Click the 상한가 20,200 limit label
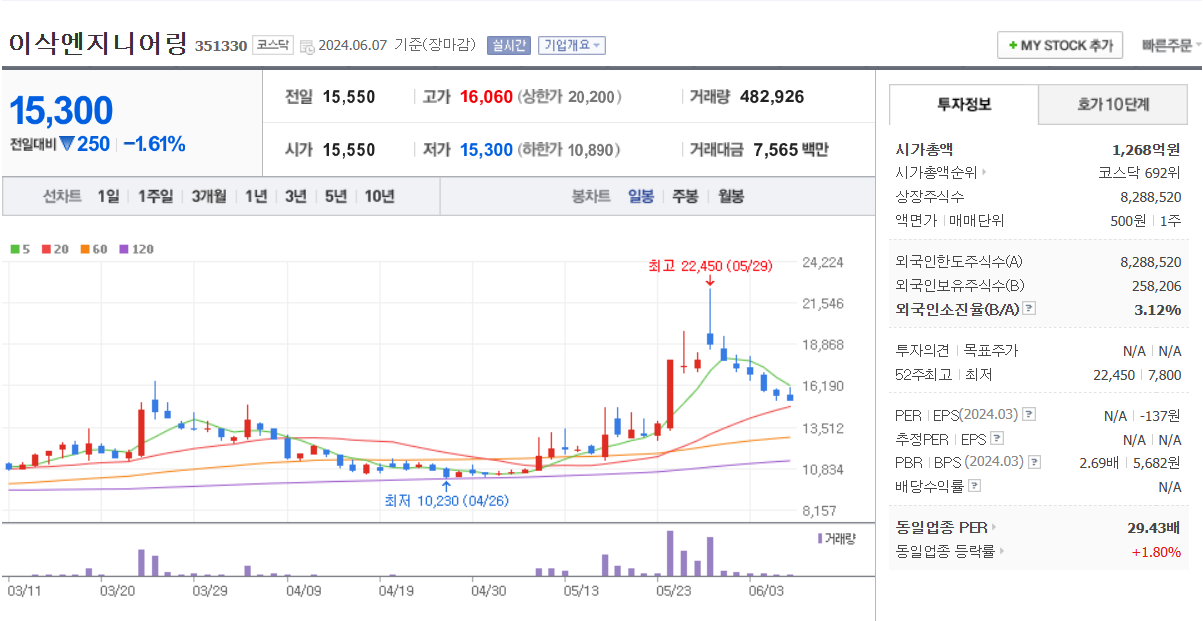 (x=568, y=97)
